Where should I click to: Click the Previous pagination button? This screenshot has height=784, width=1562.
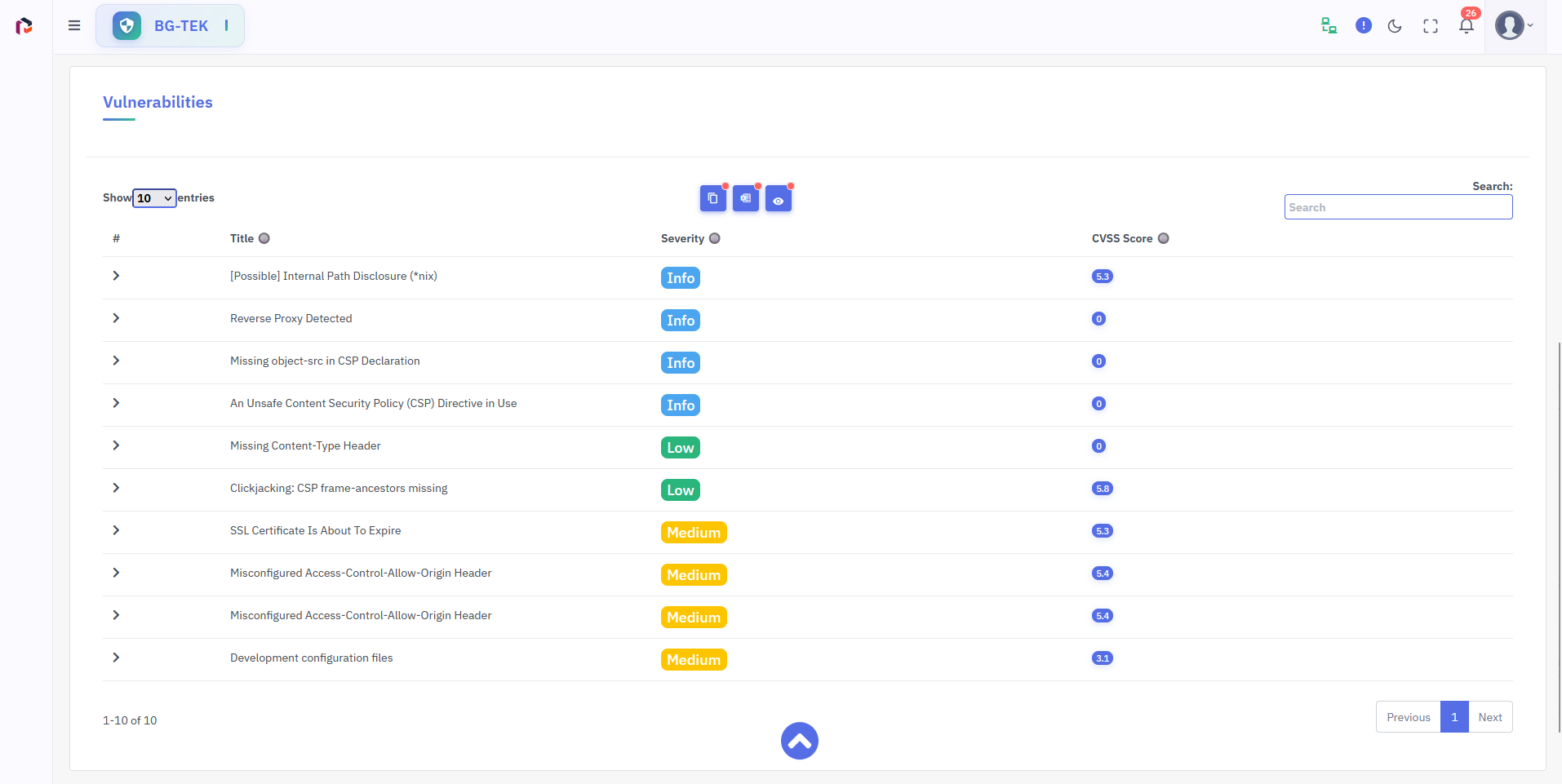pyautogui.click(x=1408, y=717)
